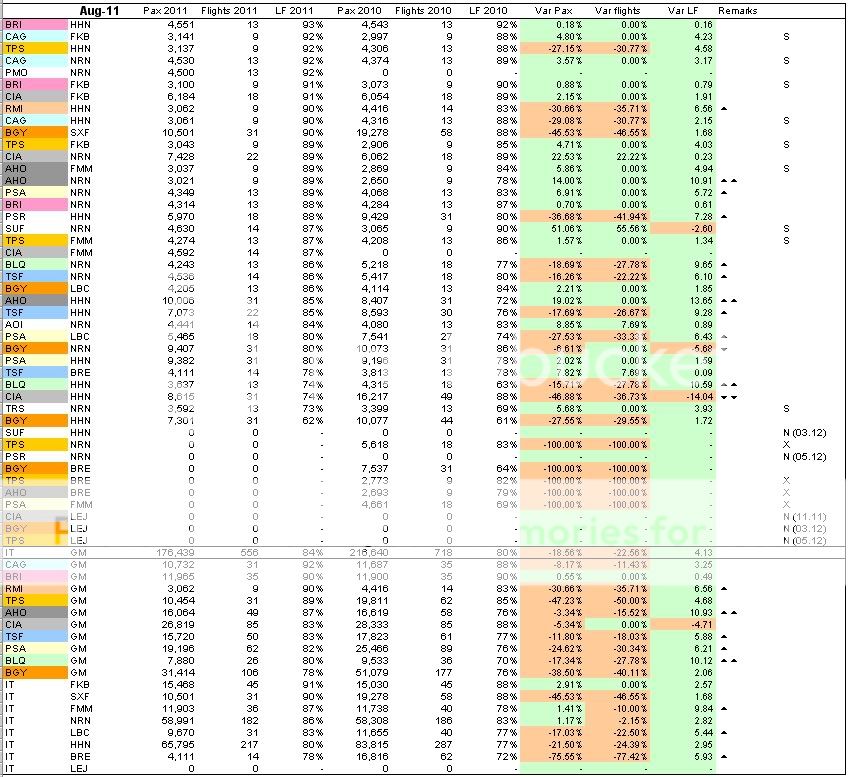The height and width of the screenshot is (777, 851).
Task: Select the Aug-11 header cell
Action: 99,10
